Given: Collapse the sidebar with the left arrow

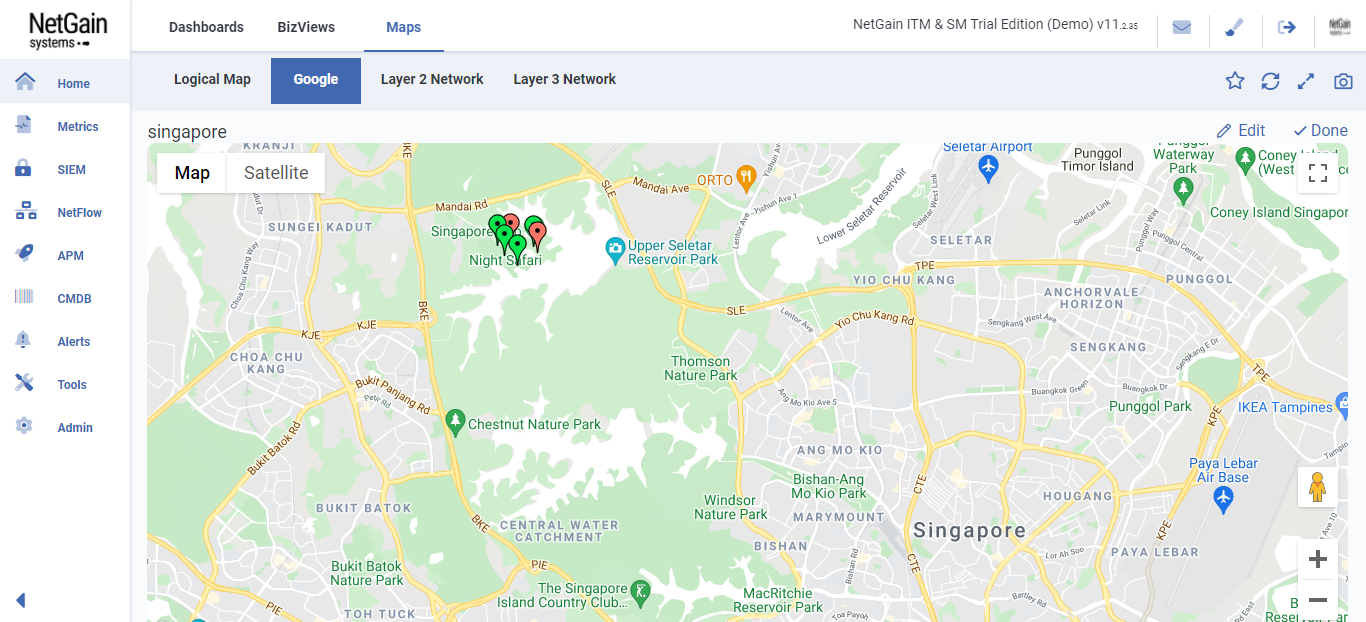Looking at the screenshot, I should click(x=20, y=600).
